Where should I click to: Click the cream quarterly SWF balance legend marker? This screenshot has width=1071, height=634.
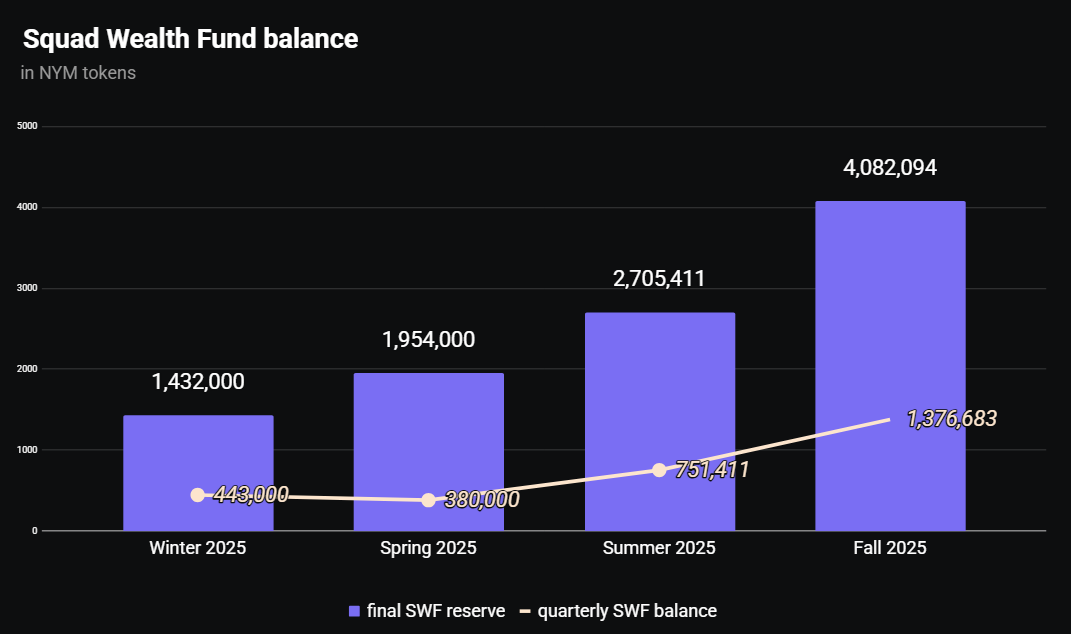[524, 611]
